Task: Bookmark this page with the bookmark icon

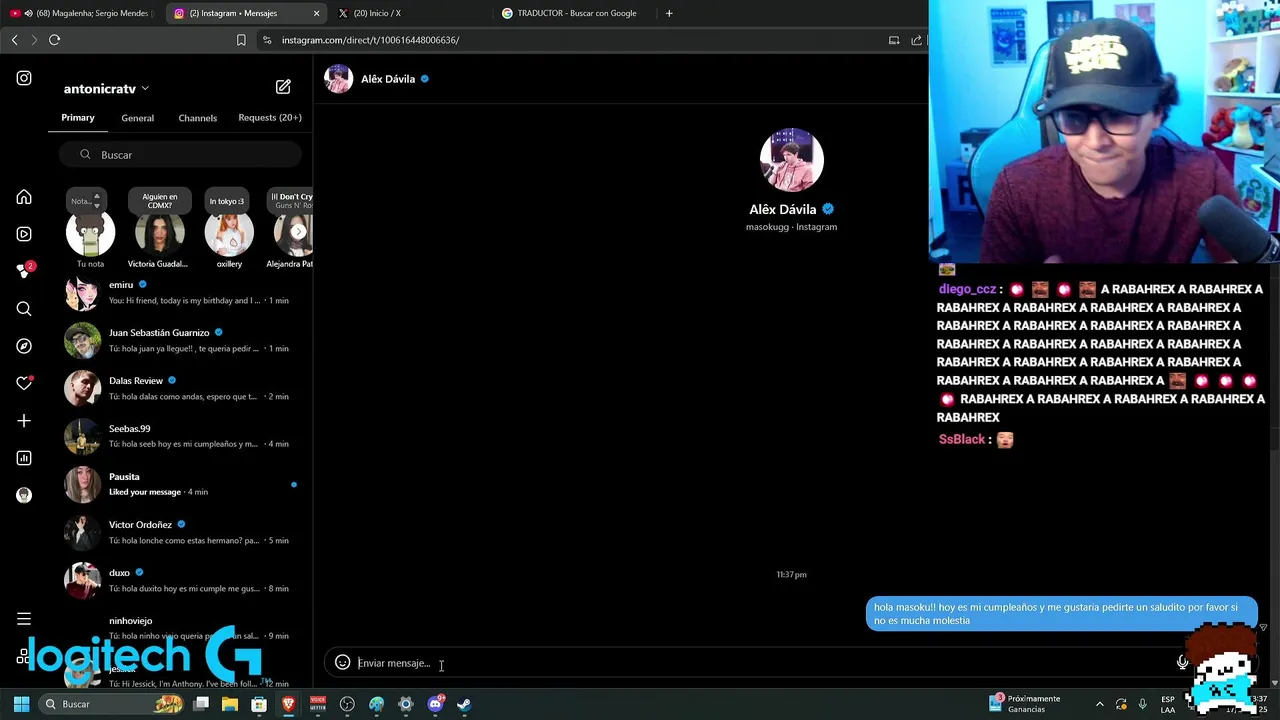Action: [x=241, y=40]
